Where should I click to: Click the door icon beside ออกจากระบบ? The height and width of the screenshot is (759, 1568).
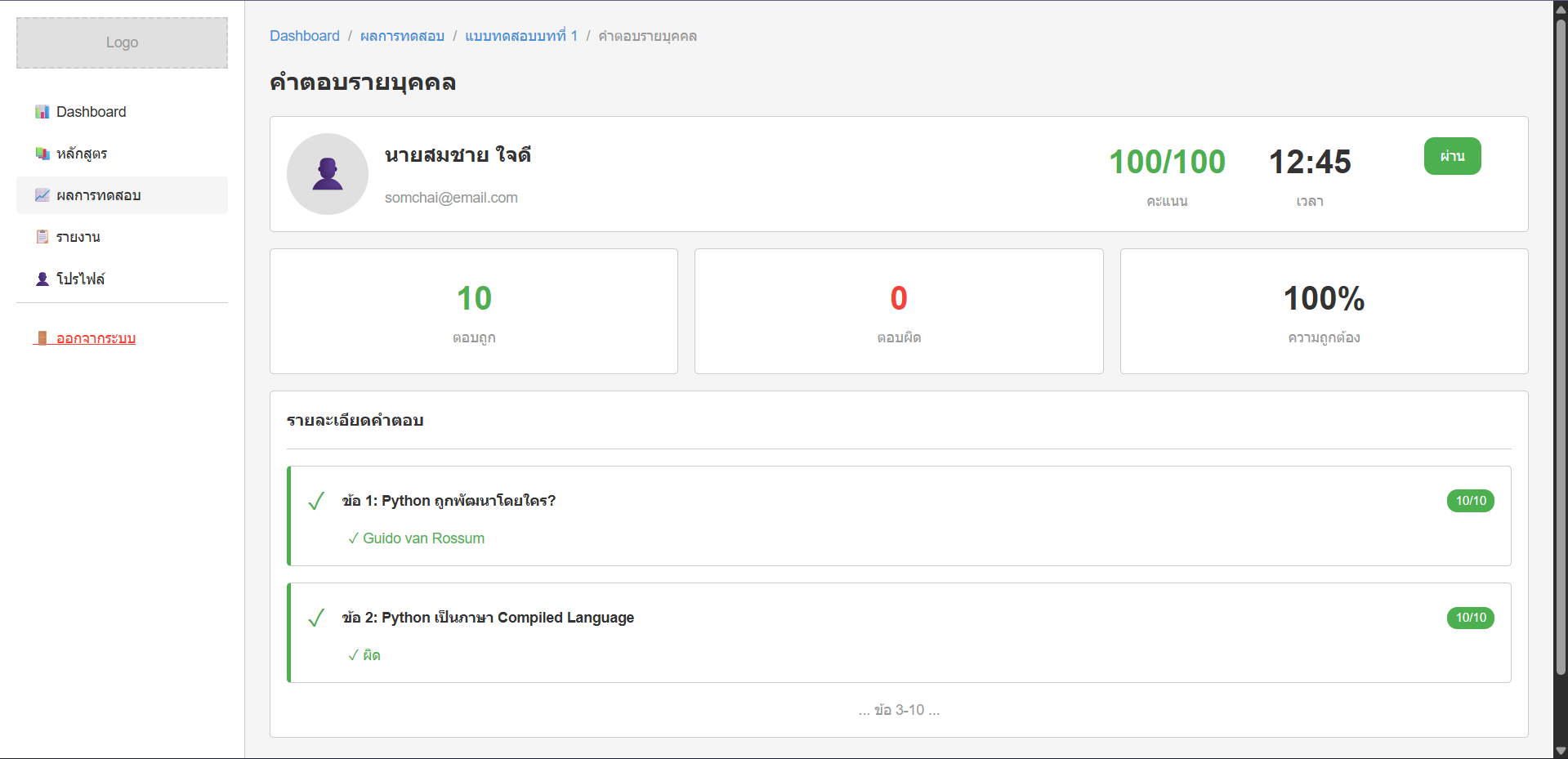tap(42, 338)
